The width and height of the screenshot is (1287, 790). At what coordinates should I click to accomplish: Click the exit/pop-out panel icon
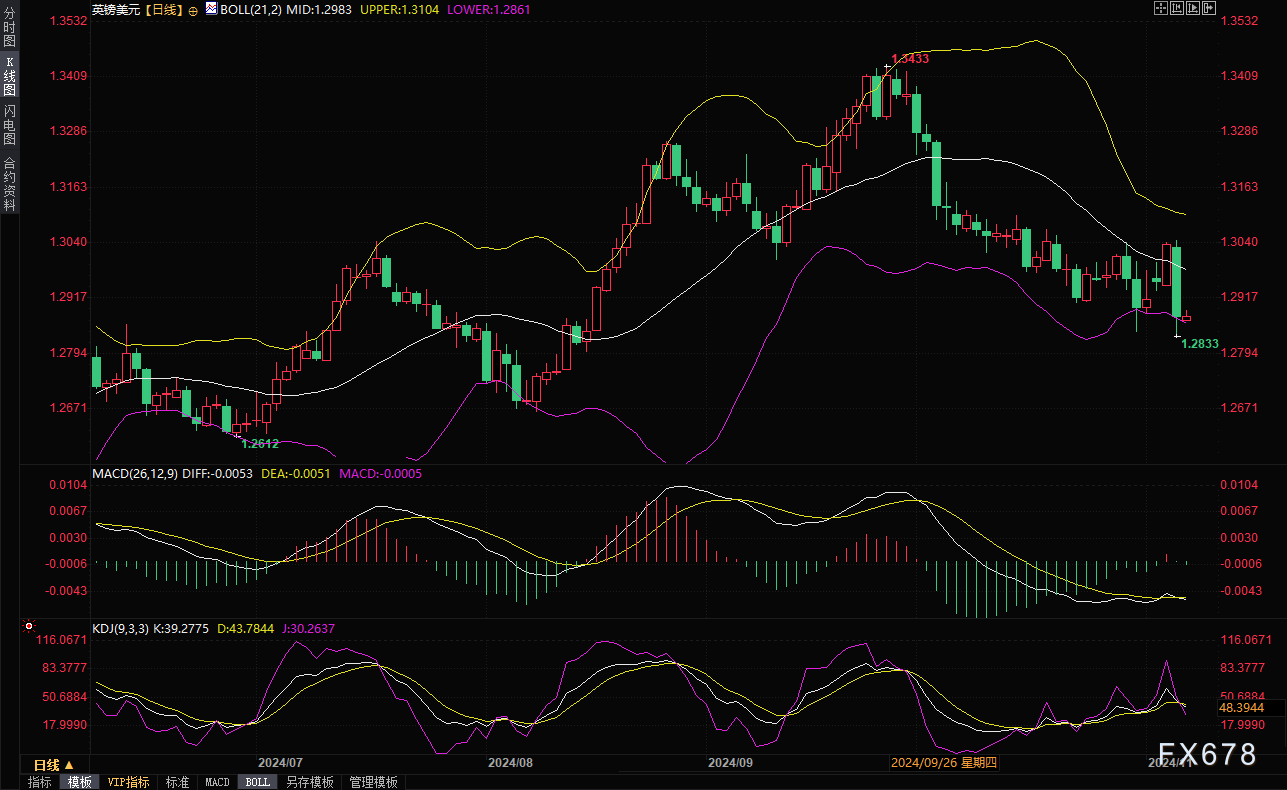coord(1209,8)
